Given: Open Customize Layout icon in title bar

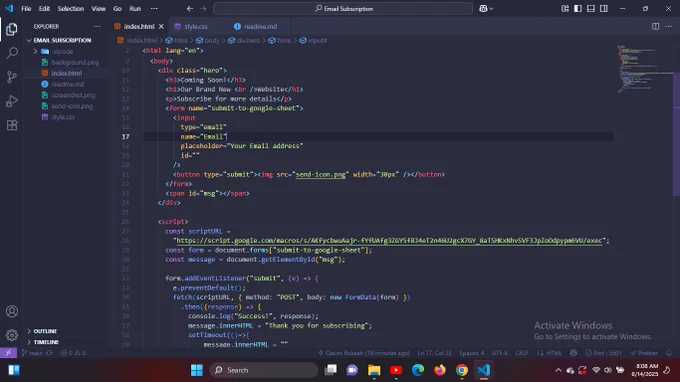Looking at the screenshot, I should 565,9.
